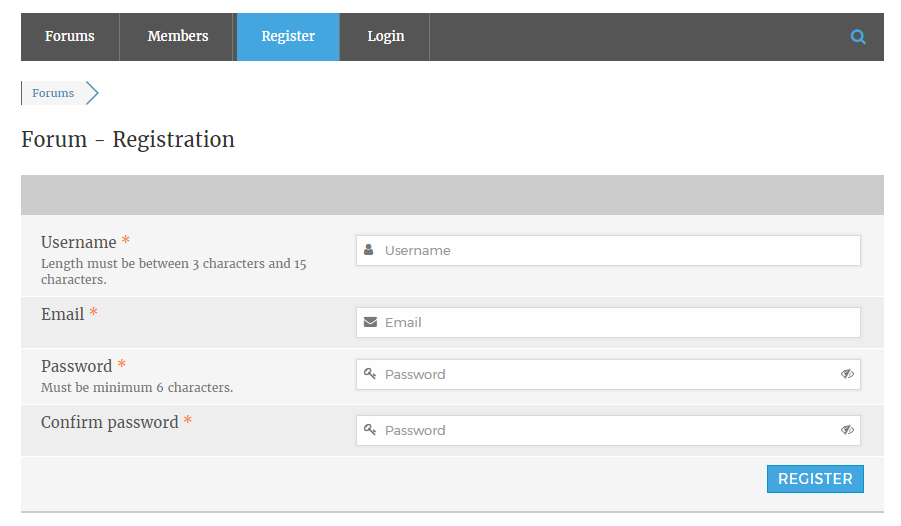Toggle visibility of the Confirm password entry
The image size is (901, 526).
pos(847,430)
